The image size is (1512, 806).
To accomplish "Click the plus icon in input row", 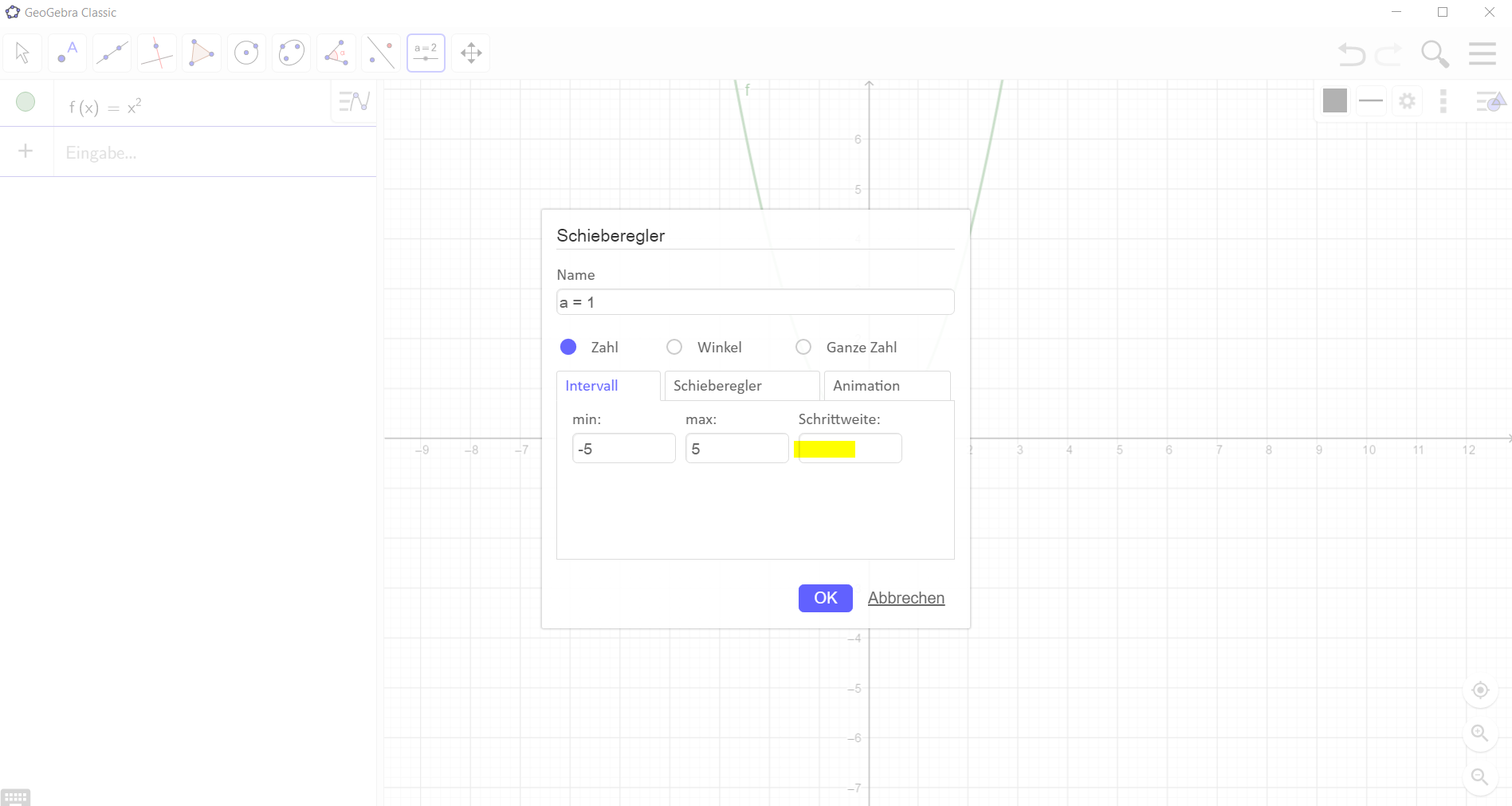I will (26, 151).
